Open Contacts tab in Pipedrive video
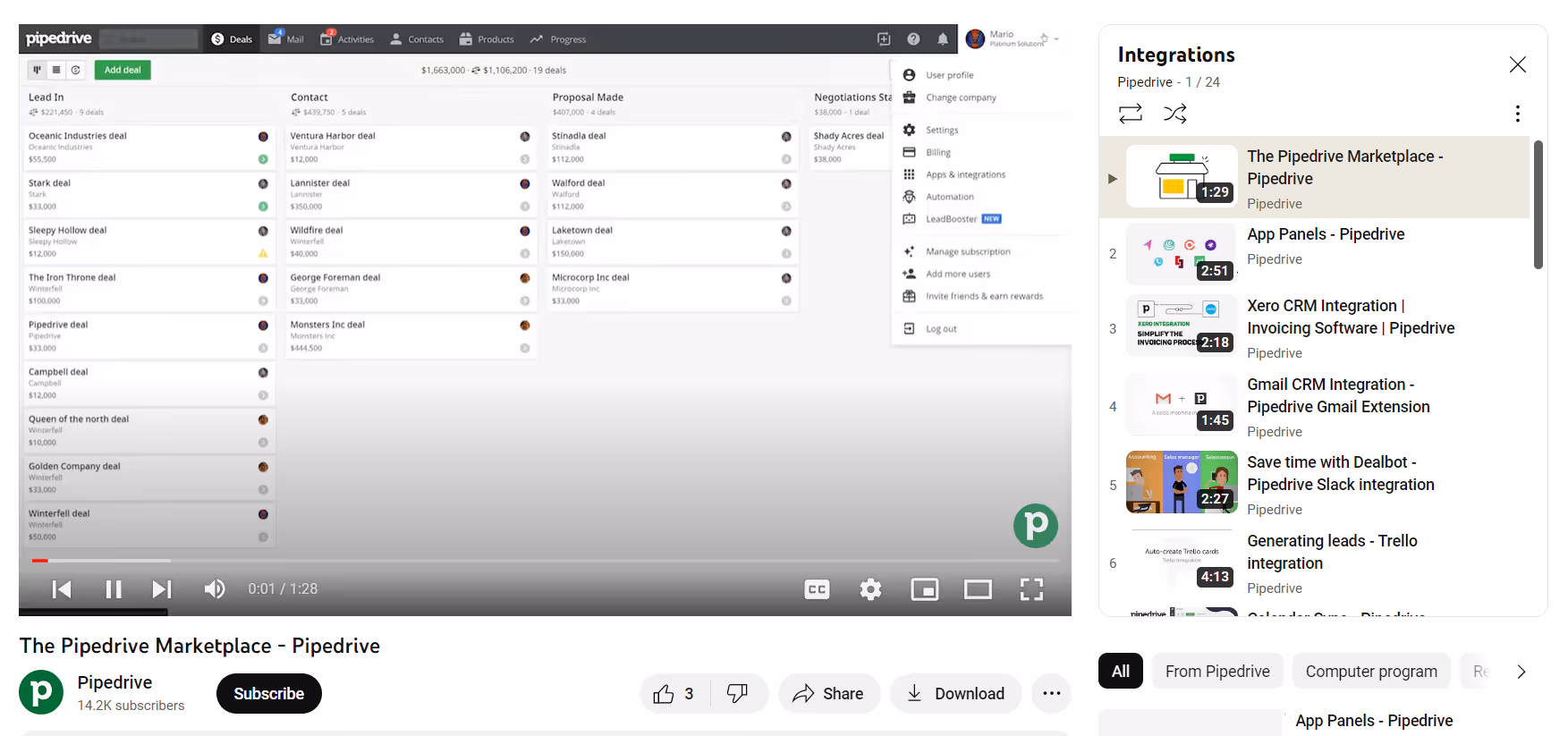The height and width of the screenshot is (736, 1568). click(417, 39)
